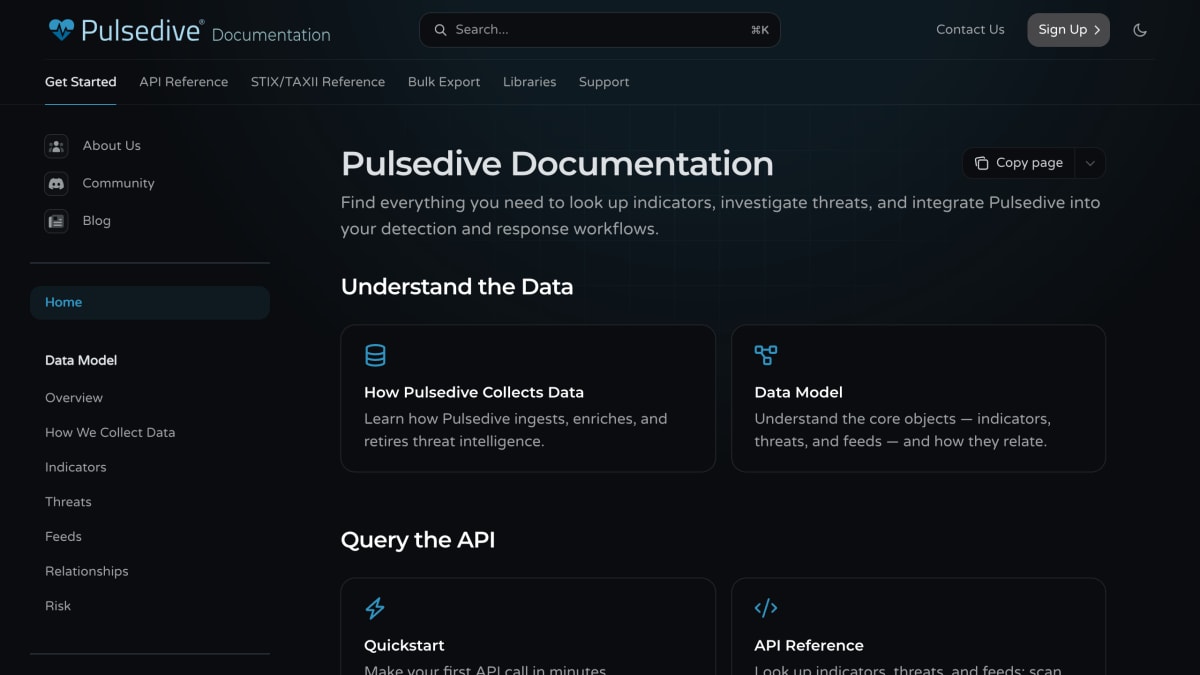The height and width of the screenshot is (675, 1200).
Task: Open the Quickstart card title
Action: tap(404, 646)
